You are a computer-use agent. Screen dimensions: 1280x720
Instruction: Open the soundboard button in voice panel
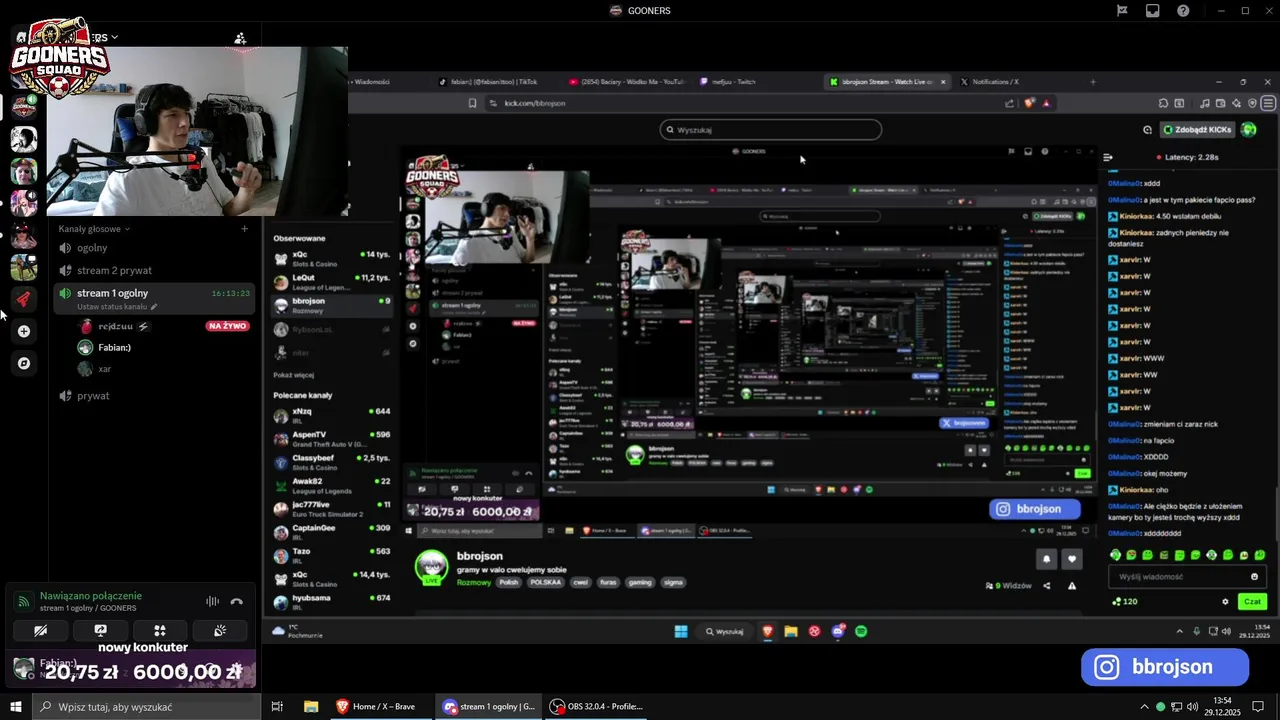point(220,631)
